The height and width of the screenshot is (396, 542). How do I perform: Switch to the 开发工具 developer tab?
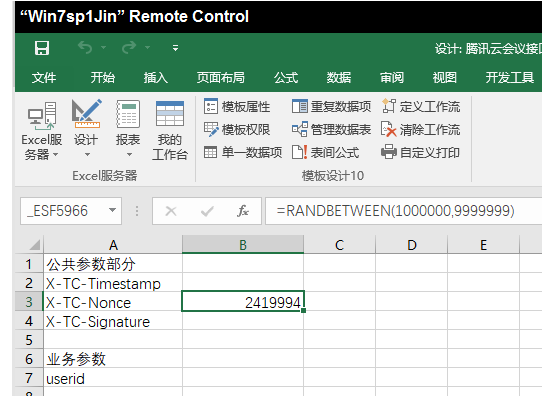click(x=510, y=77)
